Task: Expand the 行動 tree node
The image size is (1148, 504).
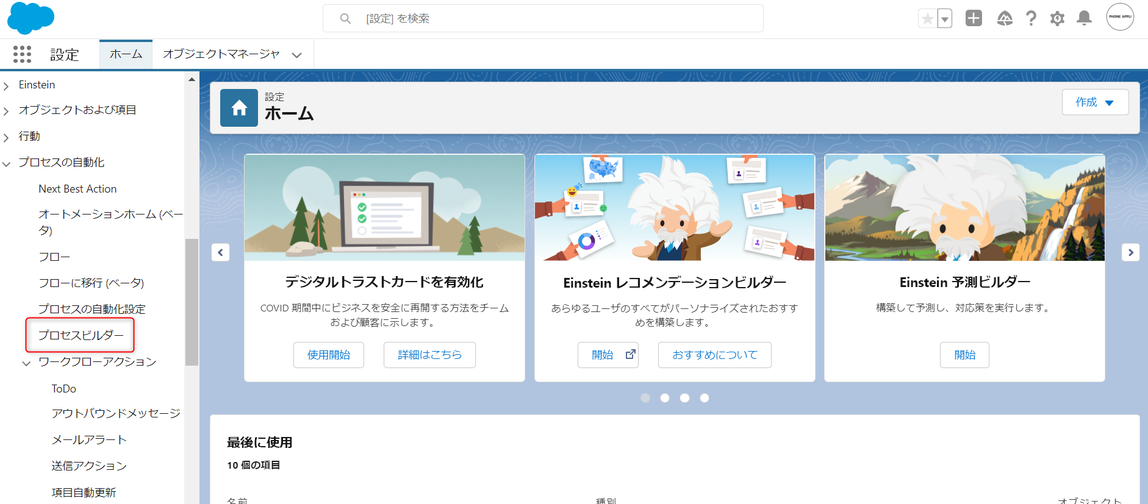Action: tap(7, 137)
